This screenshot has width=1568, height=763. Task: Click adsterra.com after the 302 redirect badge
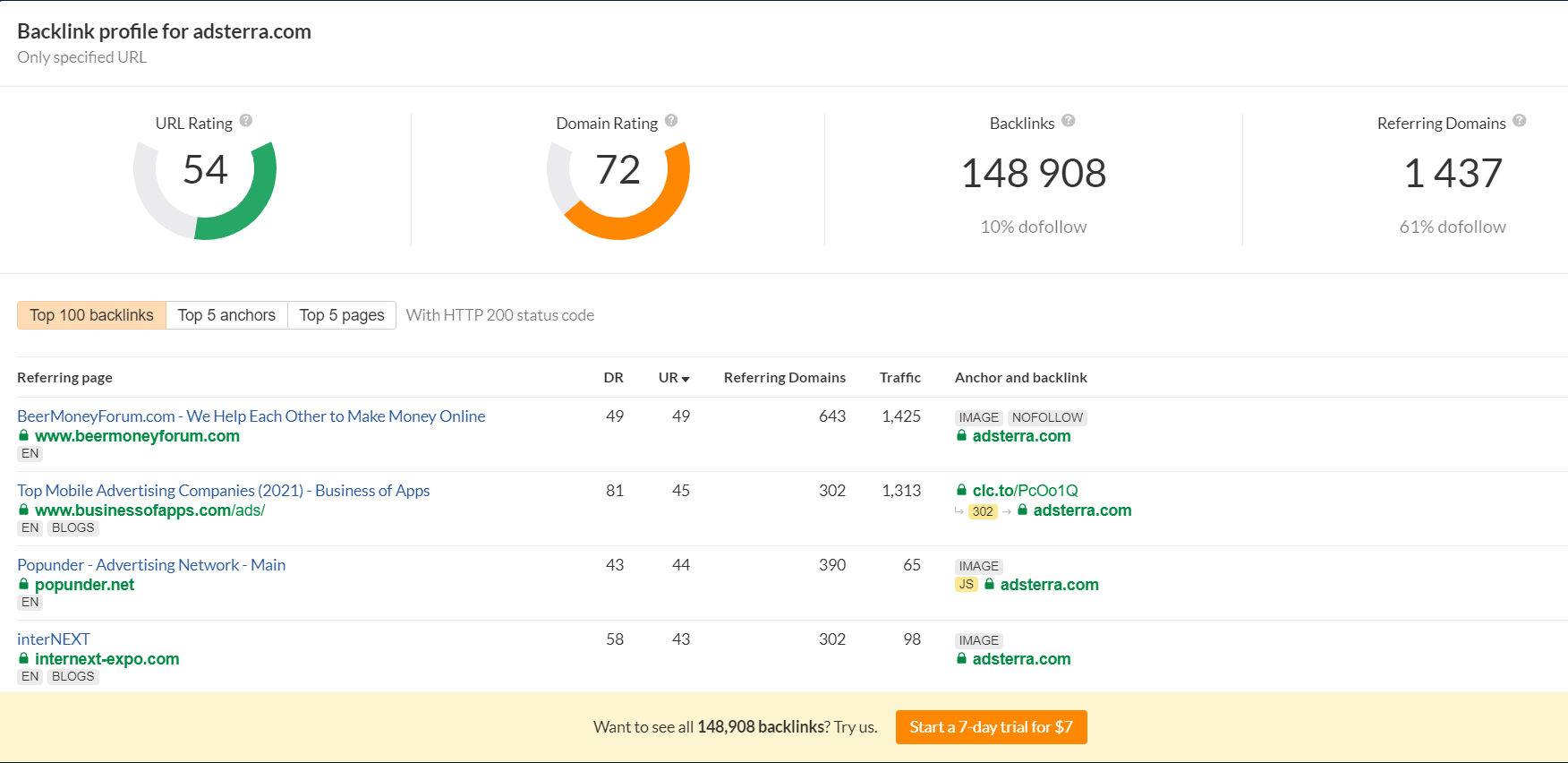tap(1083, 510)
